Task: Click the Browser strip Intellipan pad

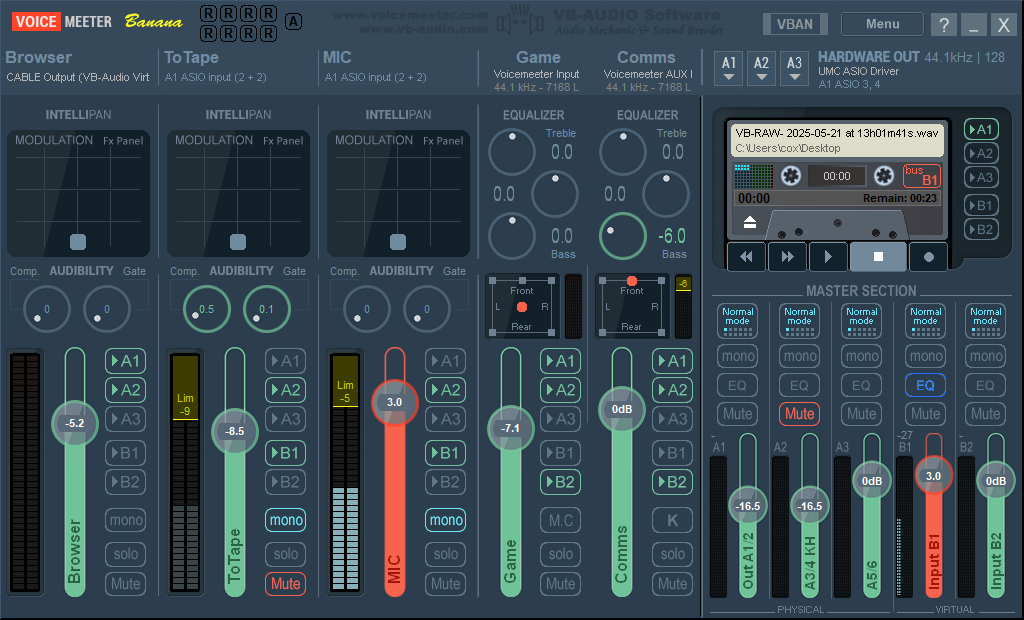Action: pyautogui.click(x=78, y=193)
